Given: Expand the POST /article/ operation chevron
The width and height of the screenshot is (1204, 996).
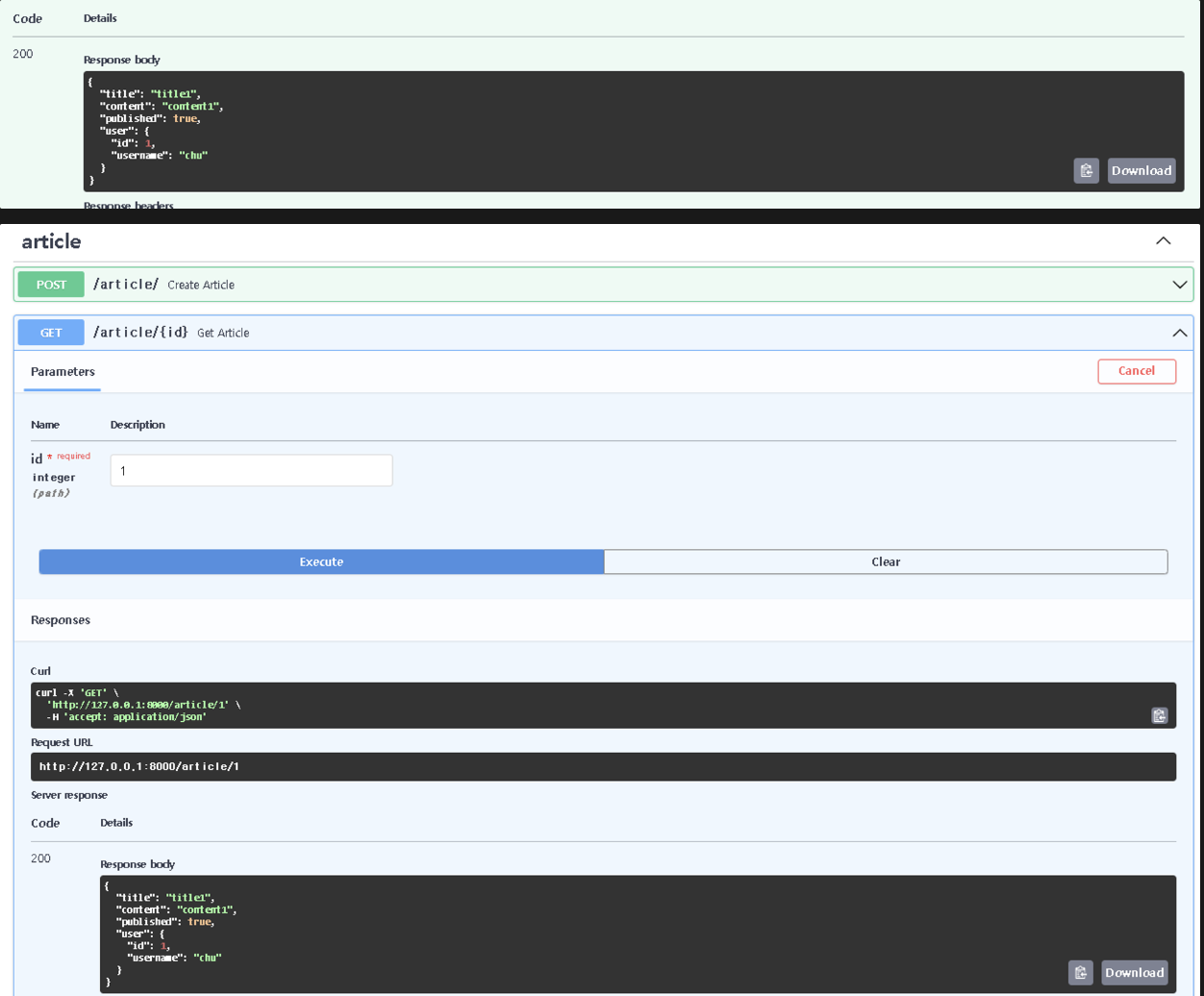Looking at the screenshot, I should 1179,285.
